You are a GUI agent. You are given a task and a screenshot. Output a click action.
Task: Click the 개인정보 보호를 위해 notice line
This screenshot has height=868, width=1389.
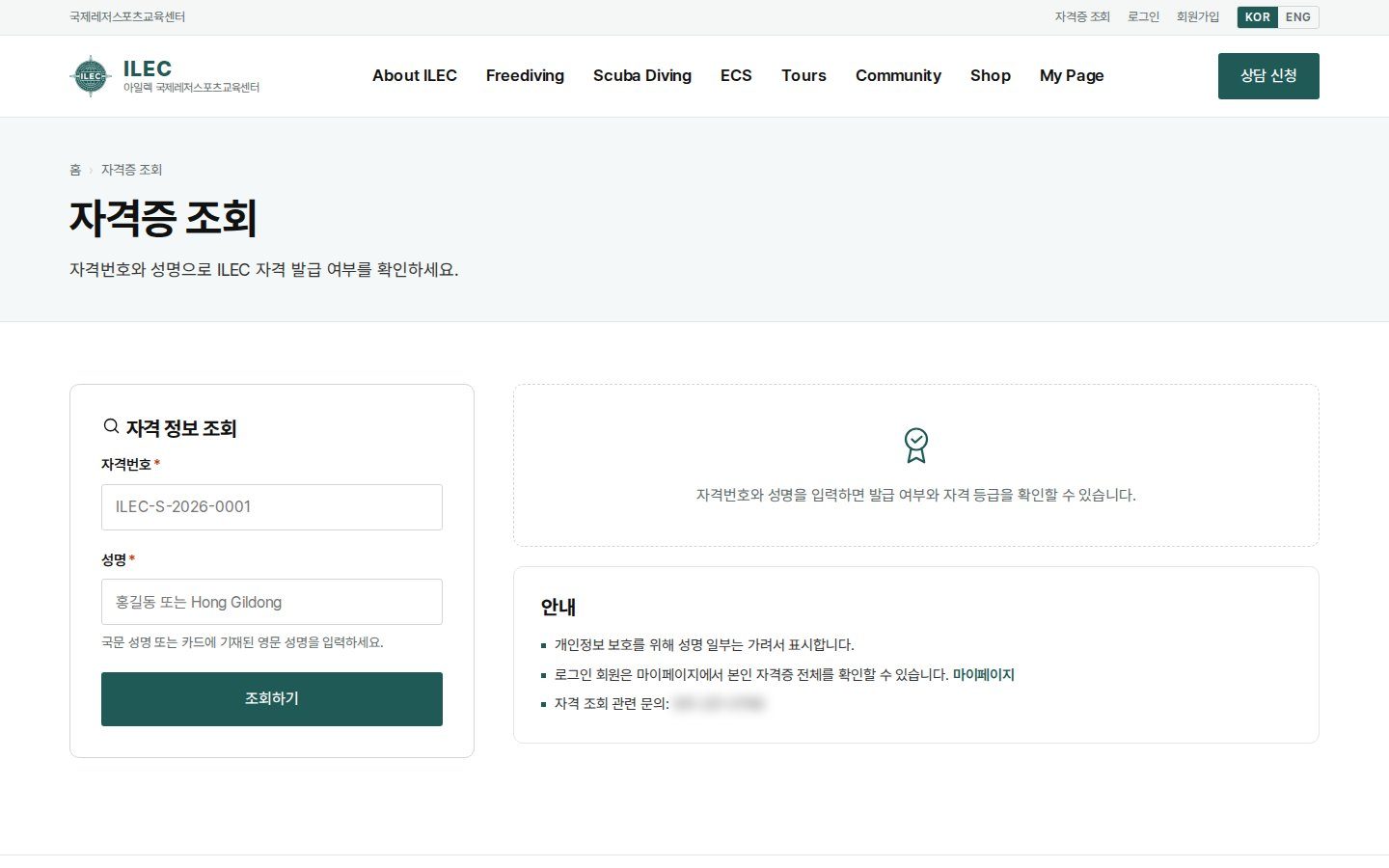click(x=704, y=645)
